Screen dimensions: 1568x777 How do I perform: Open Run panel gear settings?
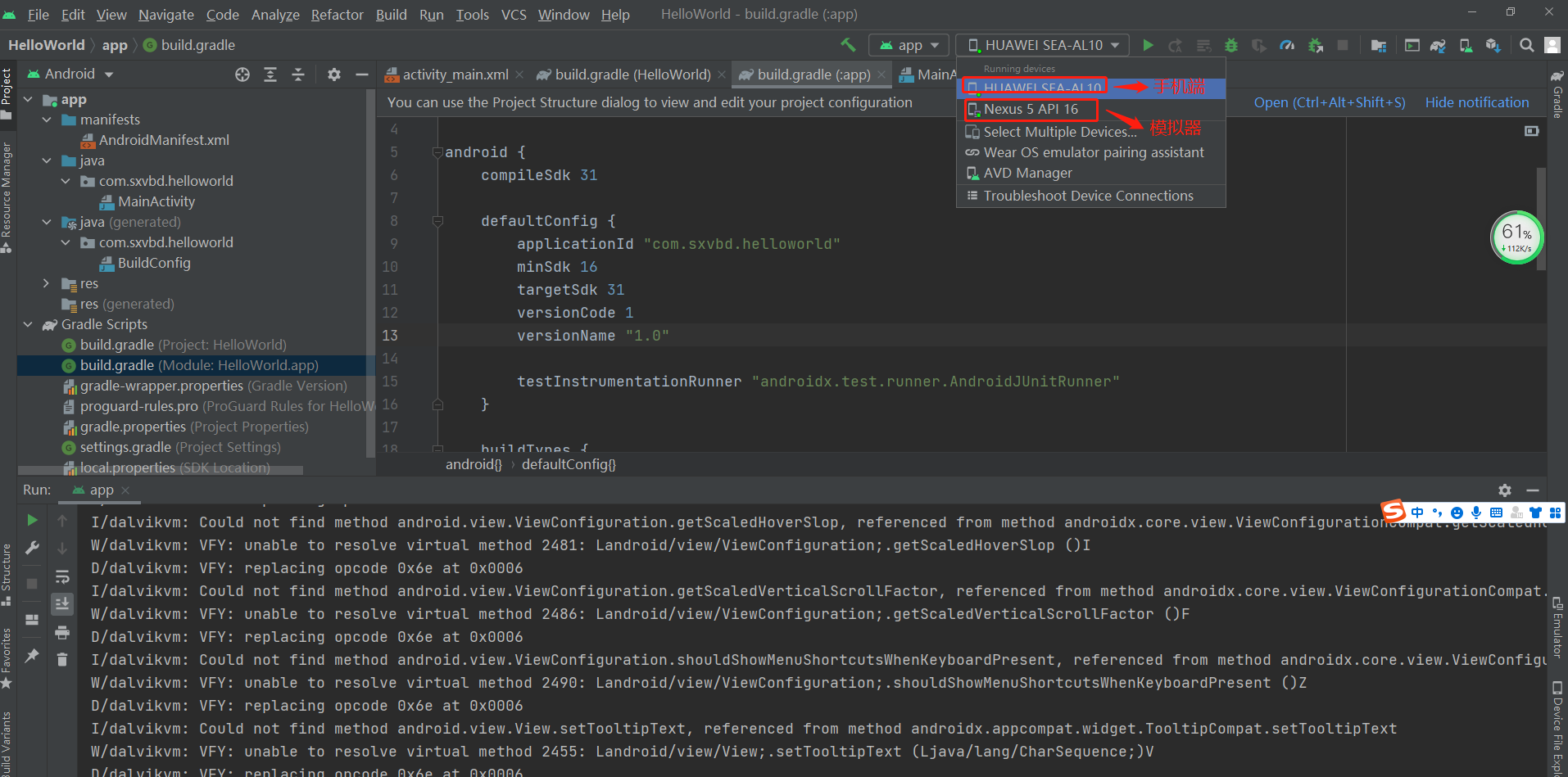pos(1505,490)
